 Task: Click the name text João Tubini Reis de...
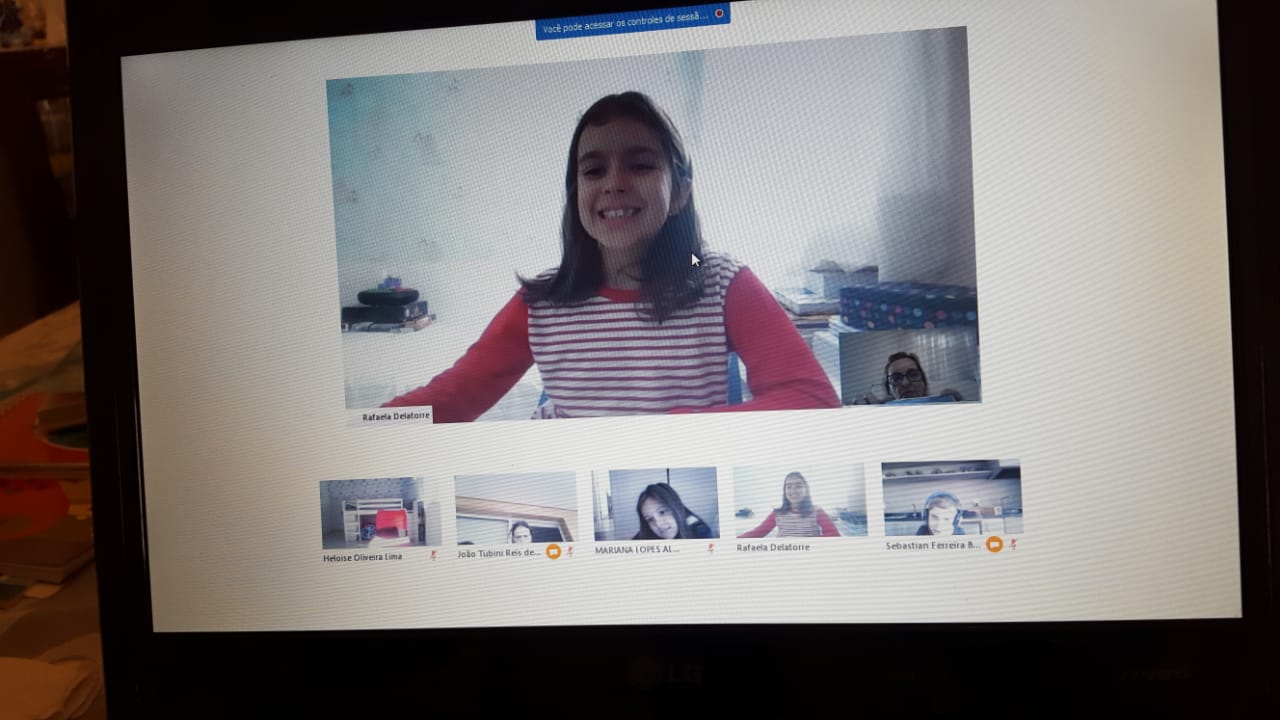click(499, 552)
